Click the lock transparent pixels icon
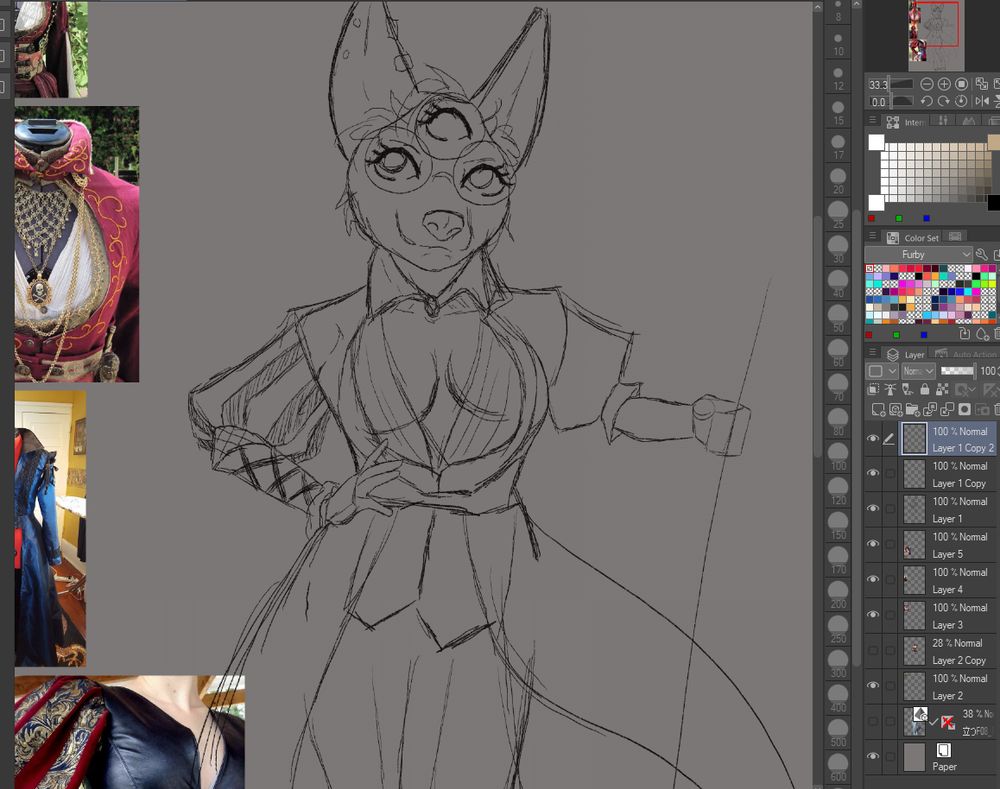Viewport: 1000px width, 789px height. tap(941, 389)
